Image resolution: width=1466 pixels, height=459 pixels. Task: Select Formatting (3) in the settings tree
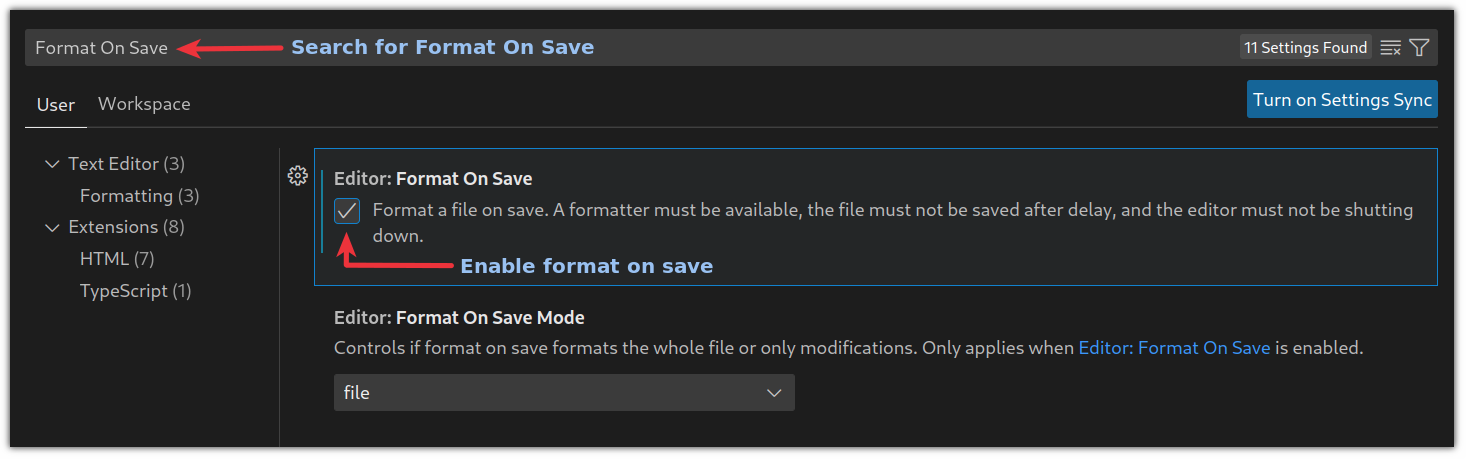pos(140,196)
